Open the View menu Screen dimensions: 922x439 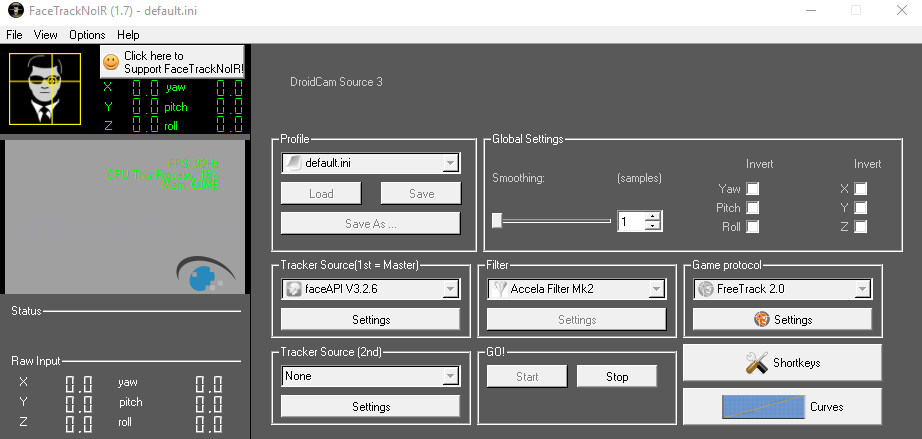point(45,35)
